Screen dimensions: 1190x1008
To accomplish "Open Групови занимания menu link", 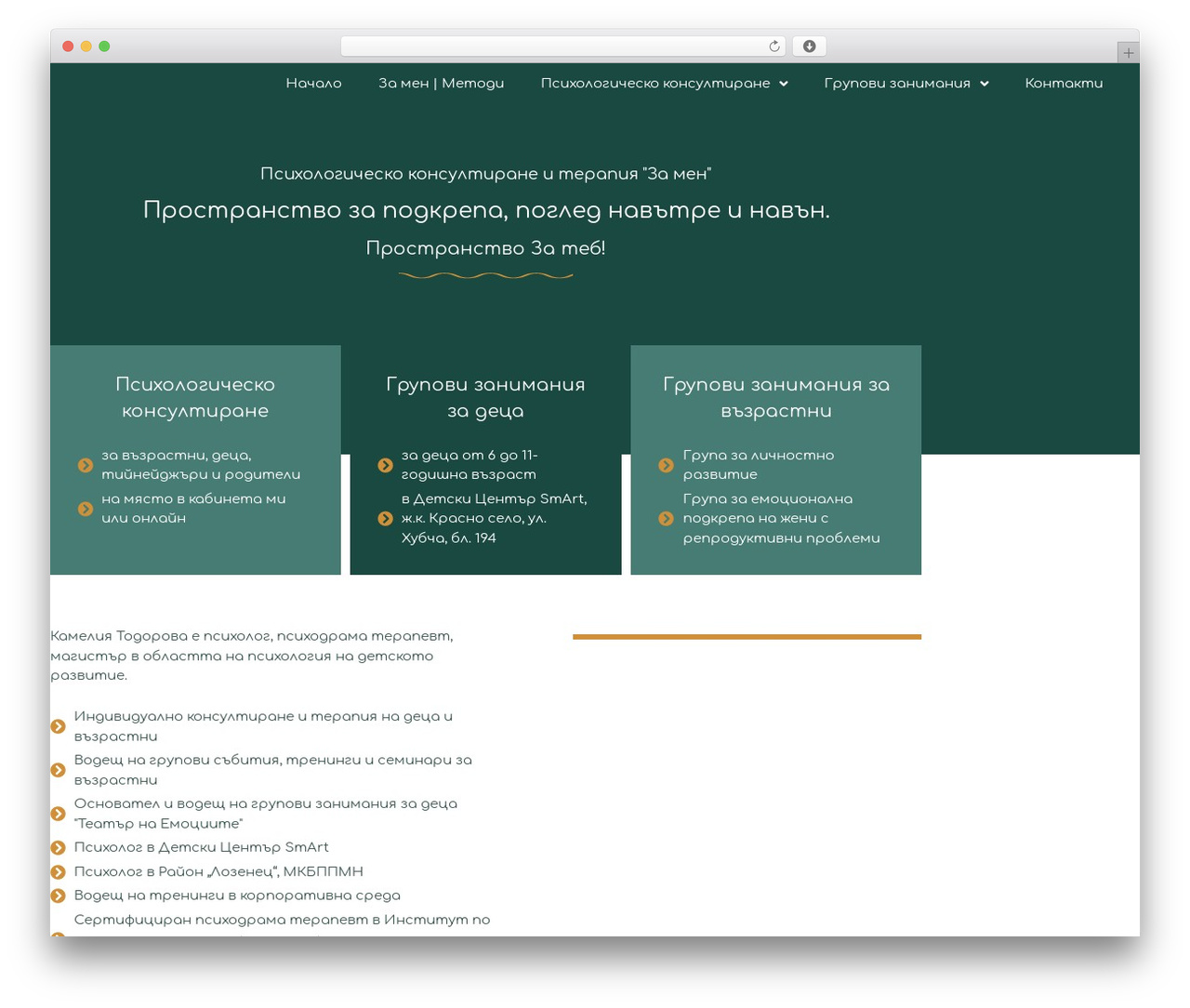I will [897, 83].
